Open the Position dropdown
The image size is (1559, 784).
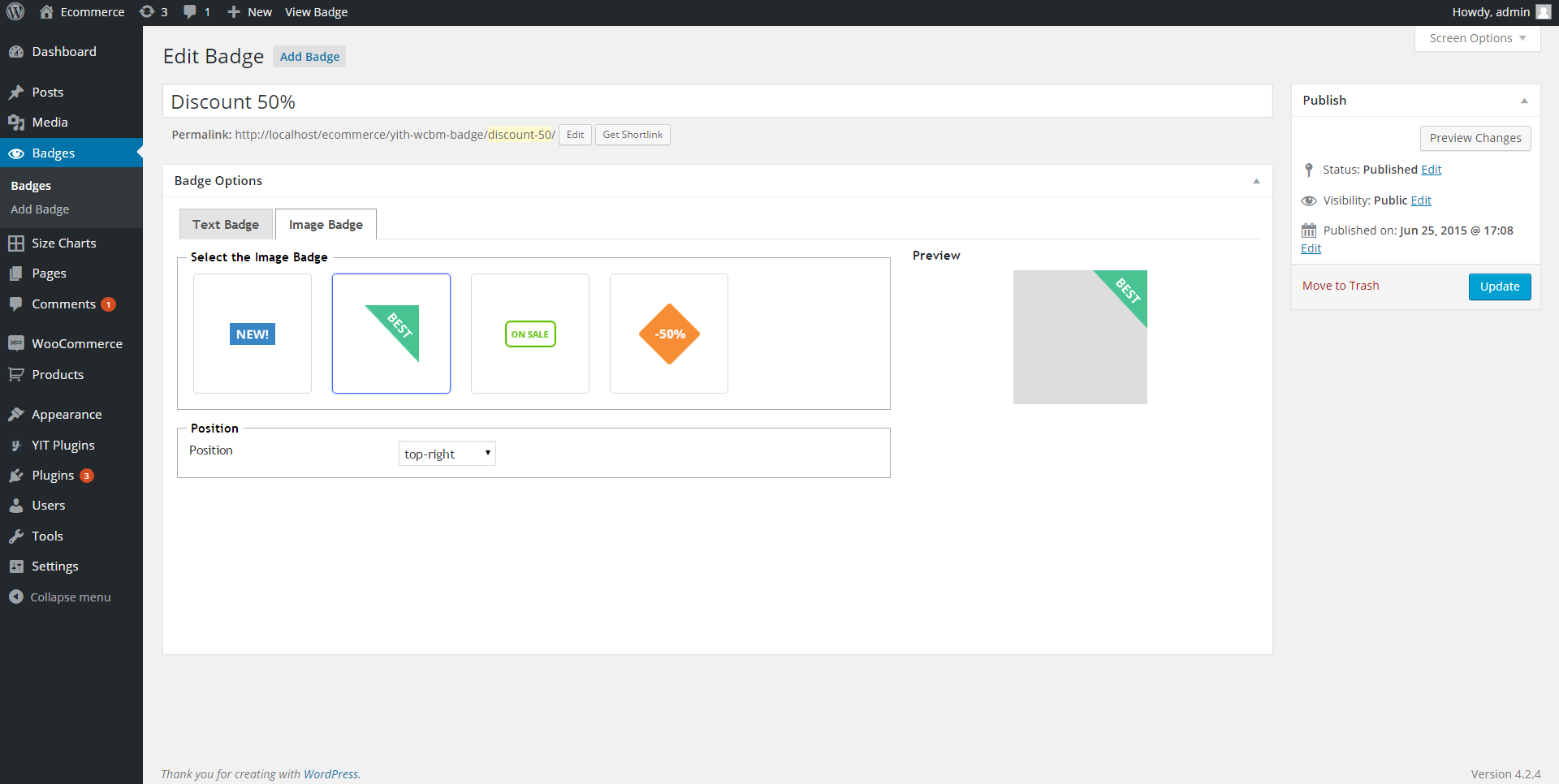point(447,454)
